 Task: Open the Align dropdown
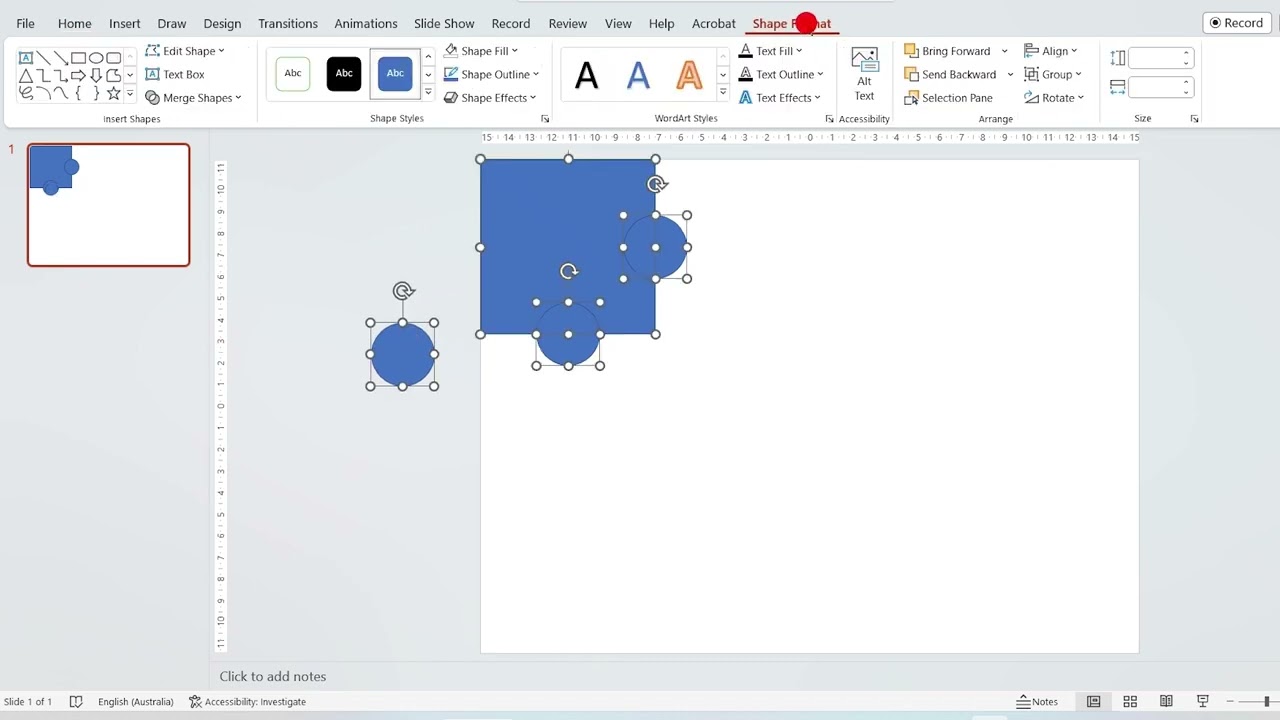pyautogui.click(x=1051, y=51)
